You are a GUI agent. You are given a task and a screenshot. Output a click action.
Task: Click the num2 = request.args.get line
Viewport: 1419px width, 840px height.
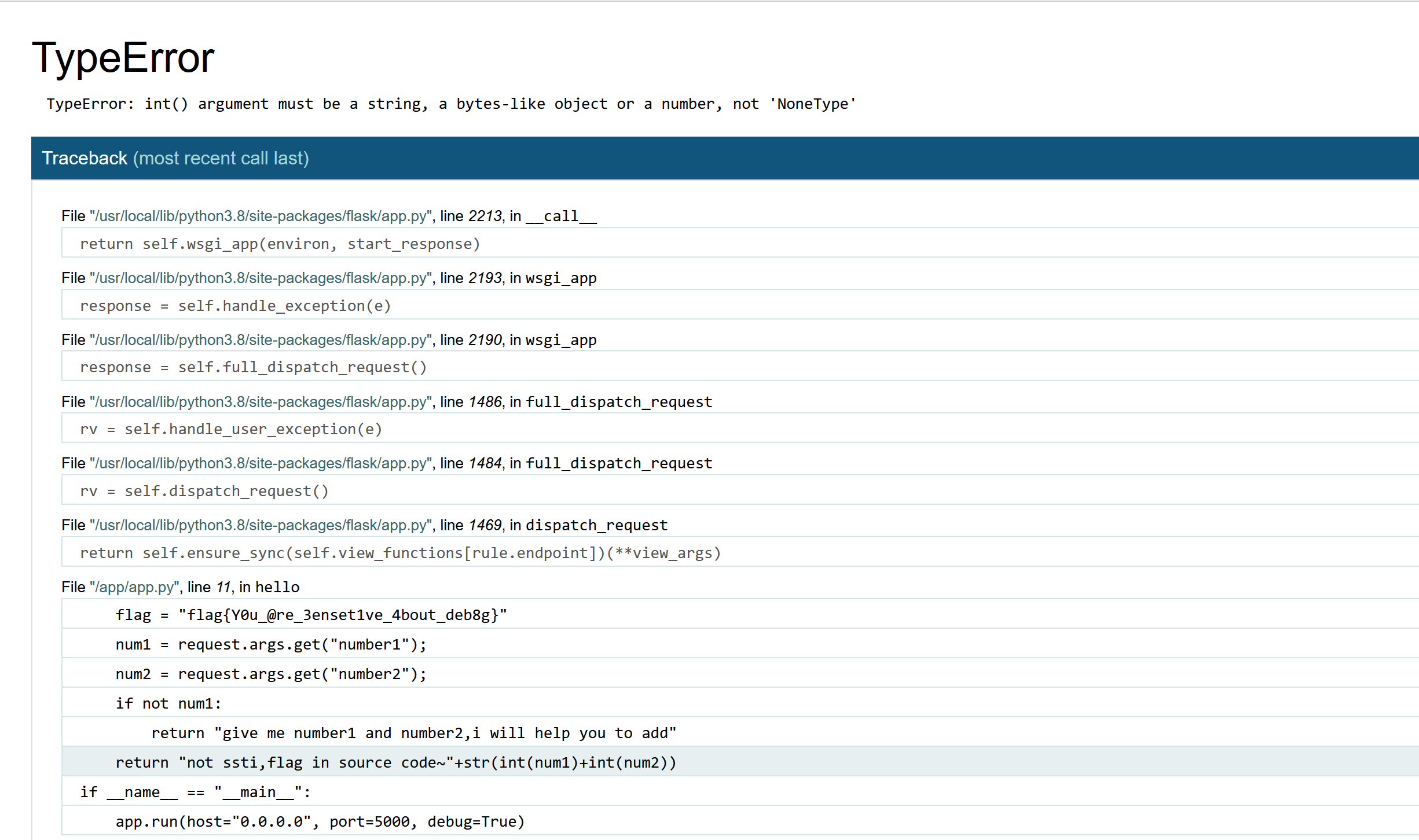click(740, 674)
